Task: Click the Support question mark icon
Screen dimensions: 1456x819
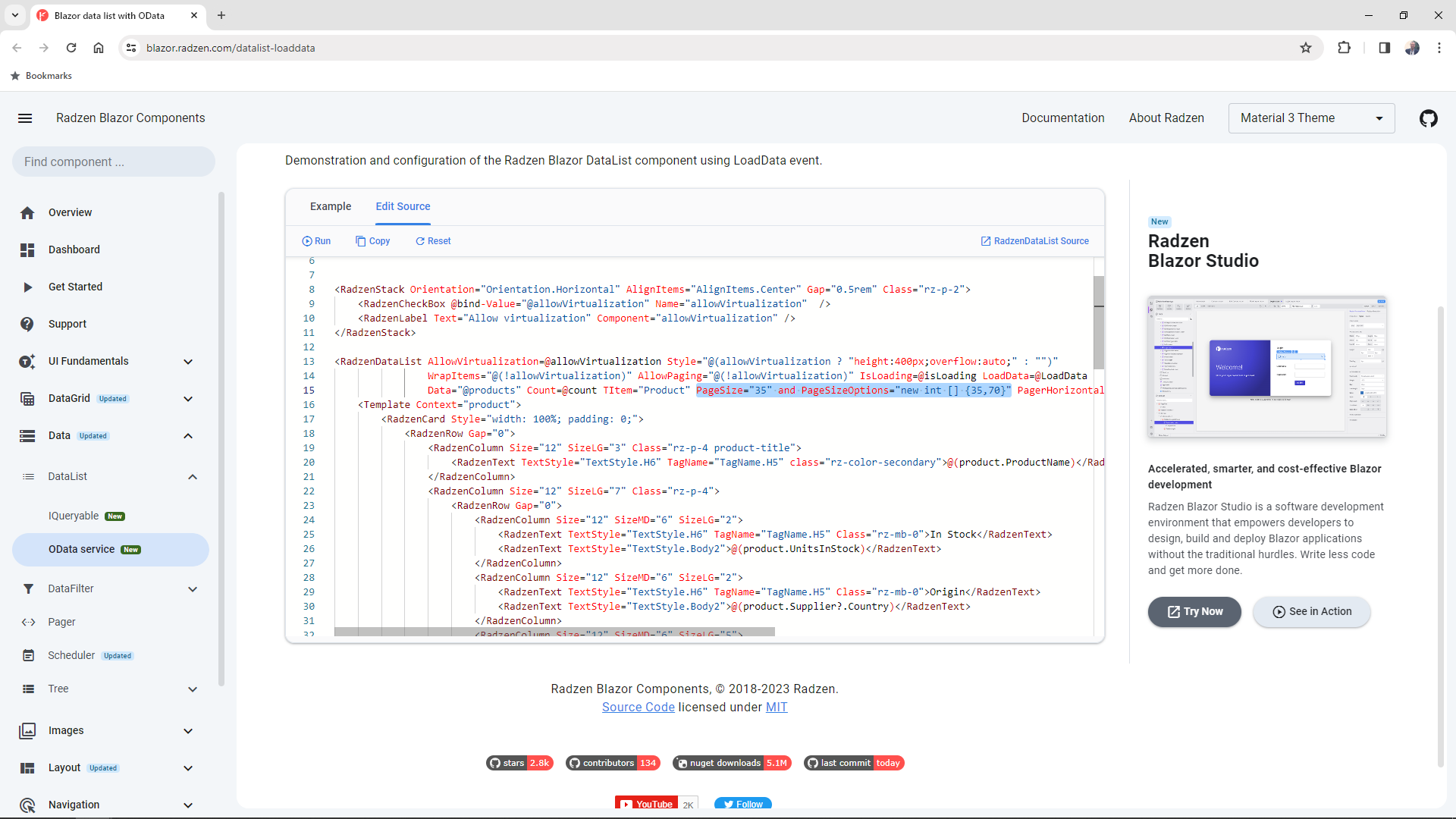Action: click(27, 325)
